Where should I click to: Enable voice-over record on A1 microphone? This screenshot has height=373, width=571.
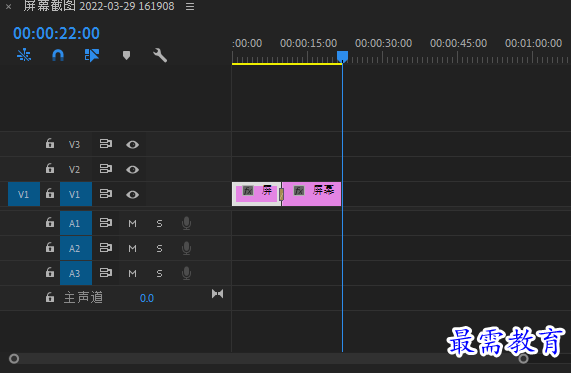[186, 223]
